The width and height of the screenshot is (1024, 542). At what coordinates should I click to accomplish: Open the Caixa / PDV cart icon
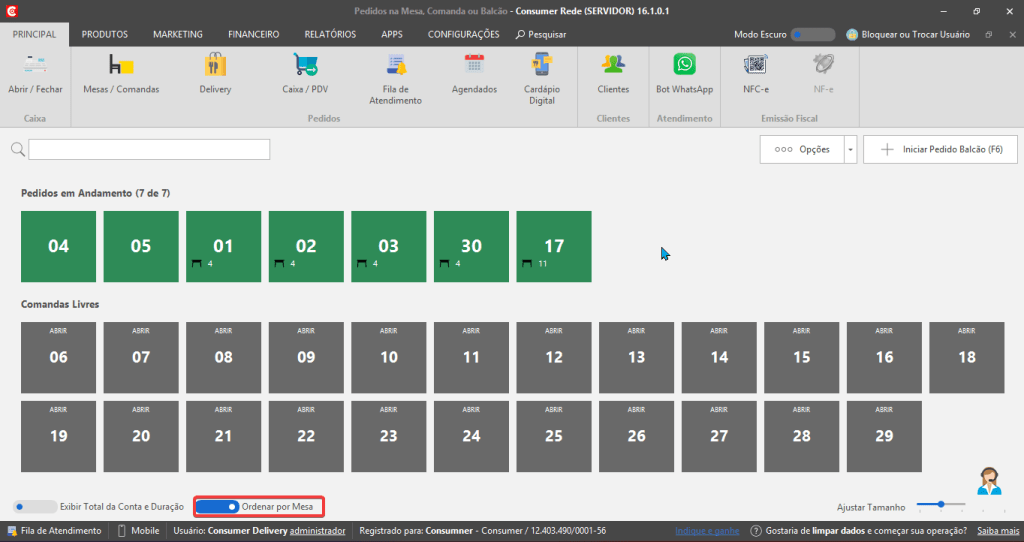click(x=305, y=65)
